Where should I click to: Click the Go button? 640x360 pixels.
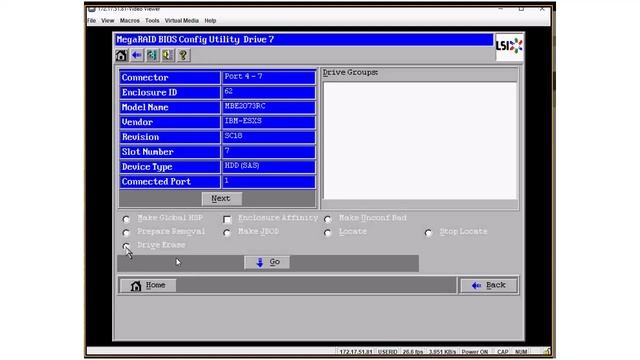pyautogui.click(x=267, y=262)
